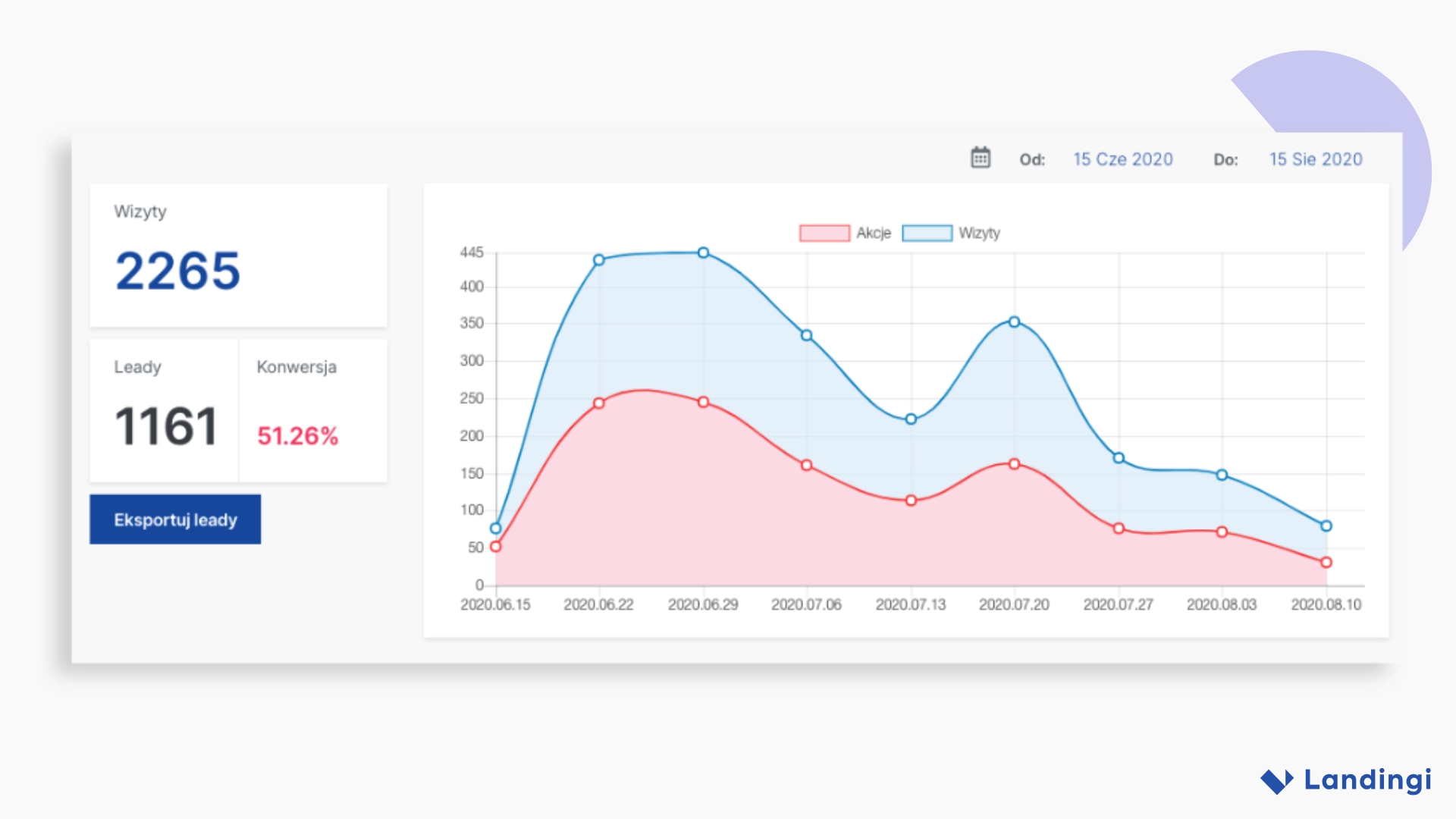Hide the Wizyty legend label
Screen dimensions: 1456x819
click(979, 233)
